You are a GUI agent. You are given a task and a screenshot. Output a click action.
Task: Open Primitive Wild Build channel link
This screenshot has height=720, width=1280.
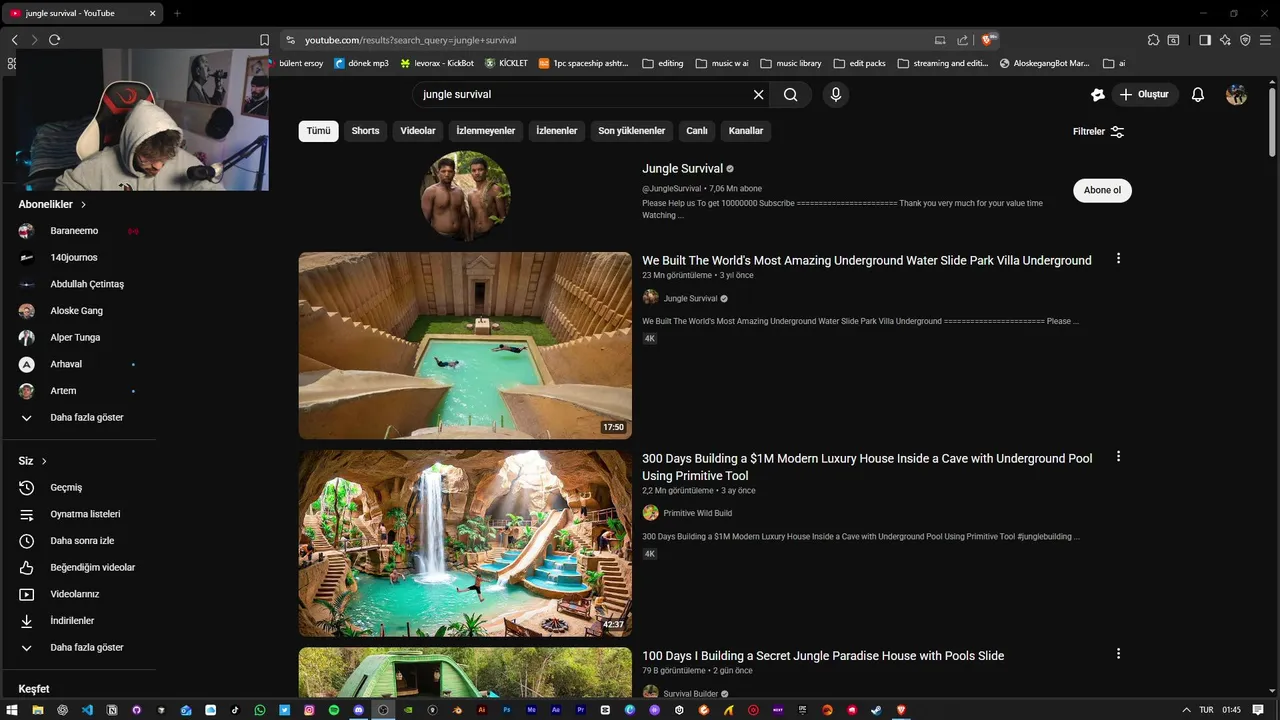[698, 513]
